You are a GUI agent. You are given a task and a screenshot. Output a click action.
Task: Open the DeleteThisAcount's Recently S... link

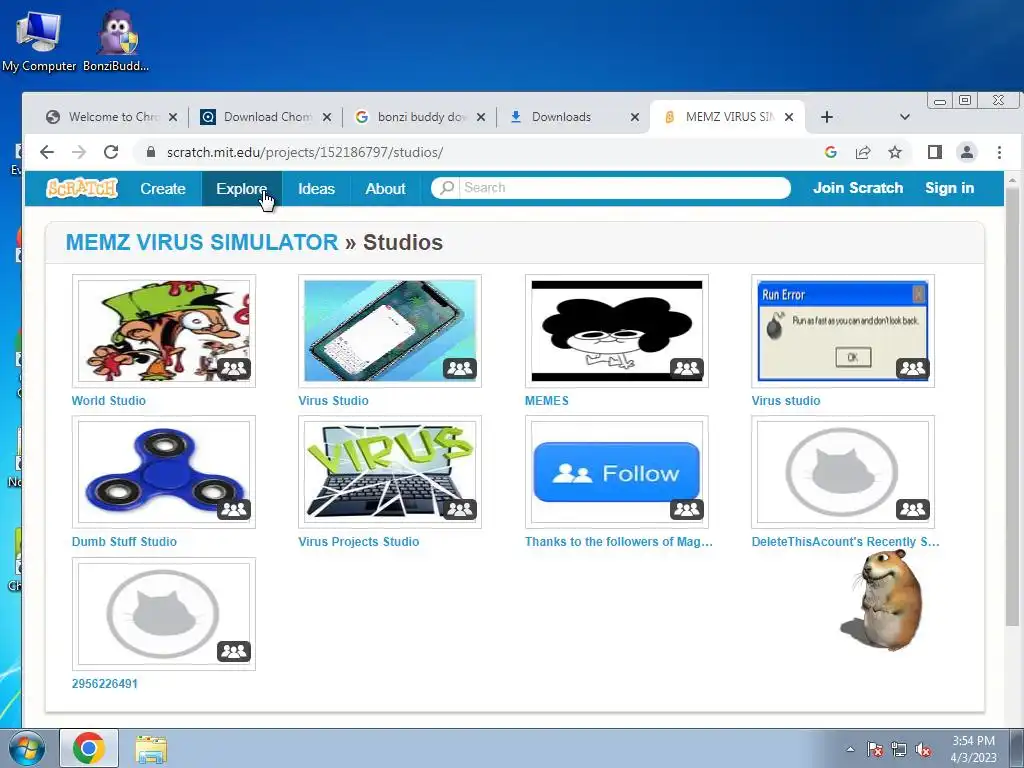pyautogui.click(x=845, y=541)
